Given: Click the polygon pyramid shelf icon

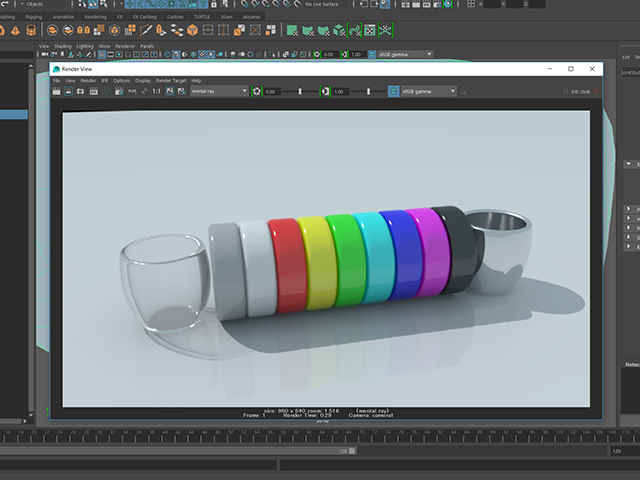Looking at the screenshot, I should pos(15,31).
